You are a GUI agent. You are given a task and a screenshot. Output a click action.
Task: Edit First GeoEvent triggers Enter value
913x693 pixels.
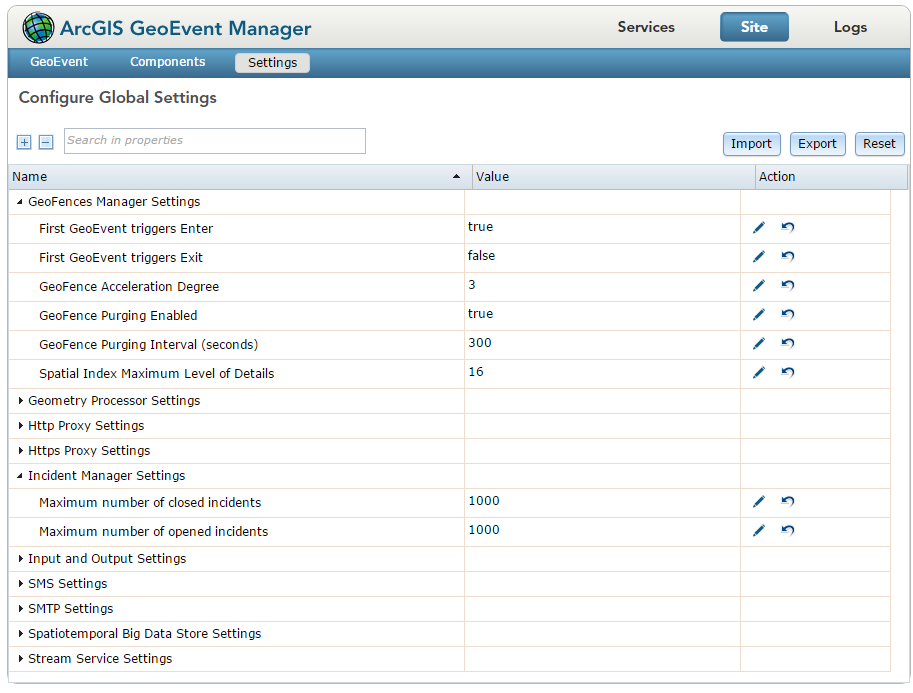coord(759,228)
